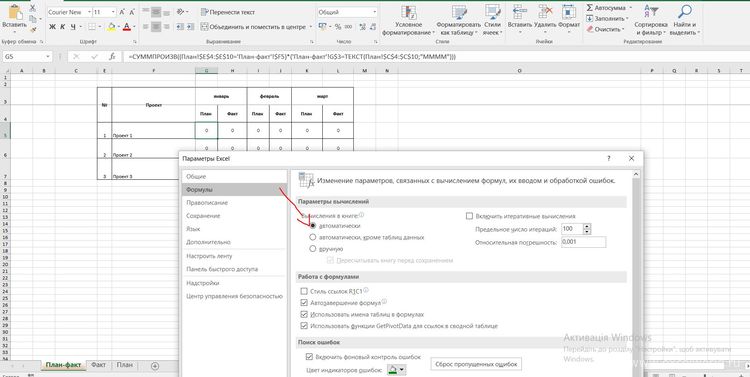This screenshot has width=750, height=377.
Task: Click the Copy icon in clipboard group
Action: click(33, 19)
